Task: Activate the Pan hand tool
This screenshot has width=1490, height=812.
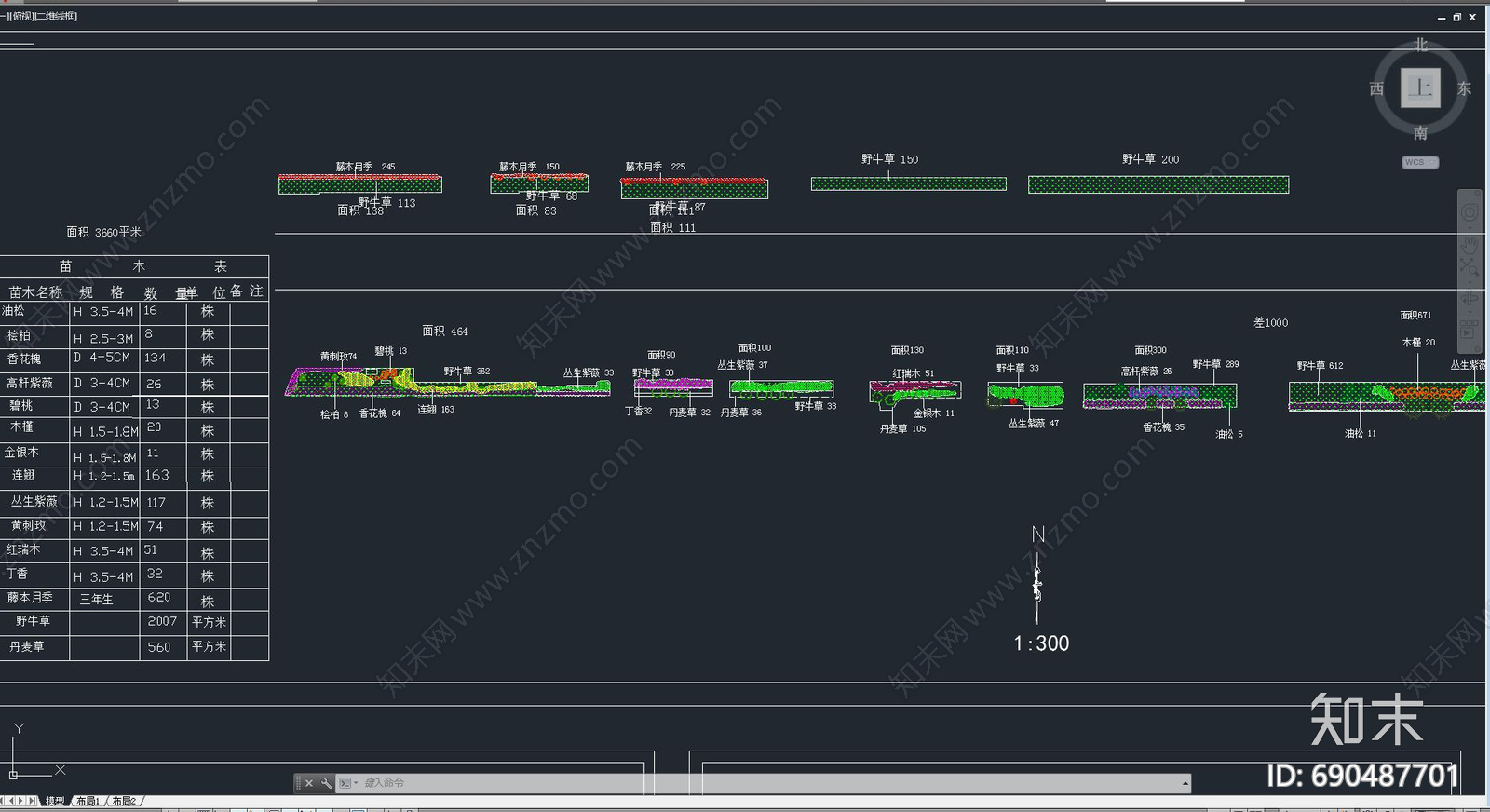Action: tap(1469, 246)
